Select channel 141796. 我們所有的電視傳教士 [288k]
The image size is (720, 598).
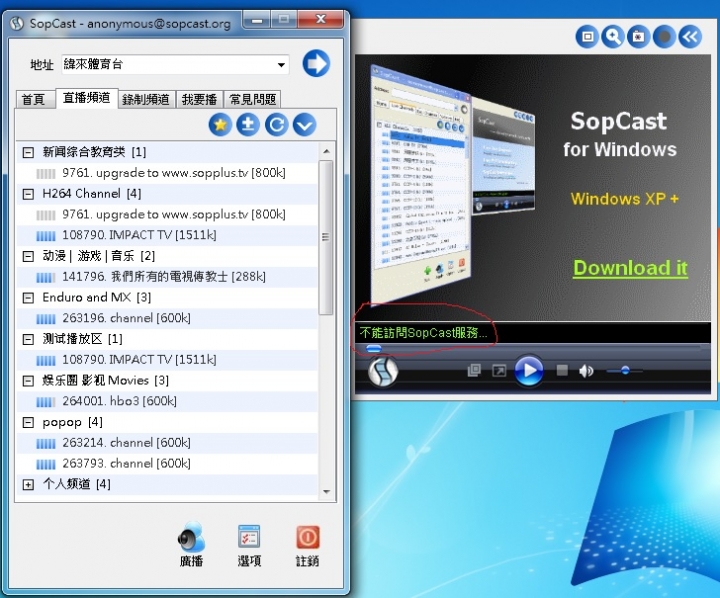pos(167,276)
